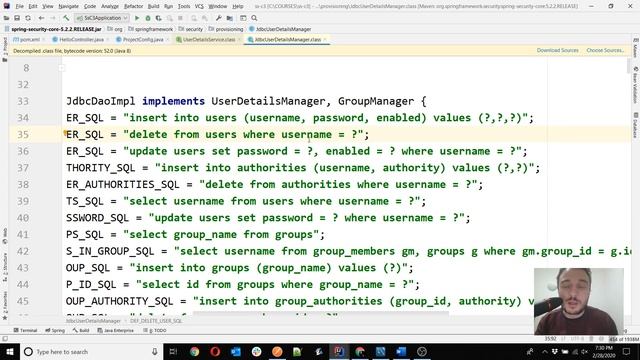
Task: Run with coverage icon in toolbar
Action: pos(158,18)
